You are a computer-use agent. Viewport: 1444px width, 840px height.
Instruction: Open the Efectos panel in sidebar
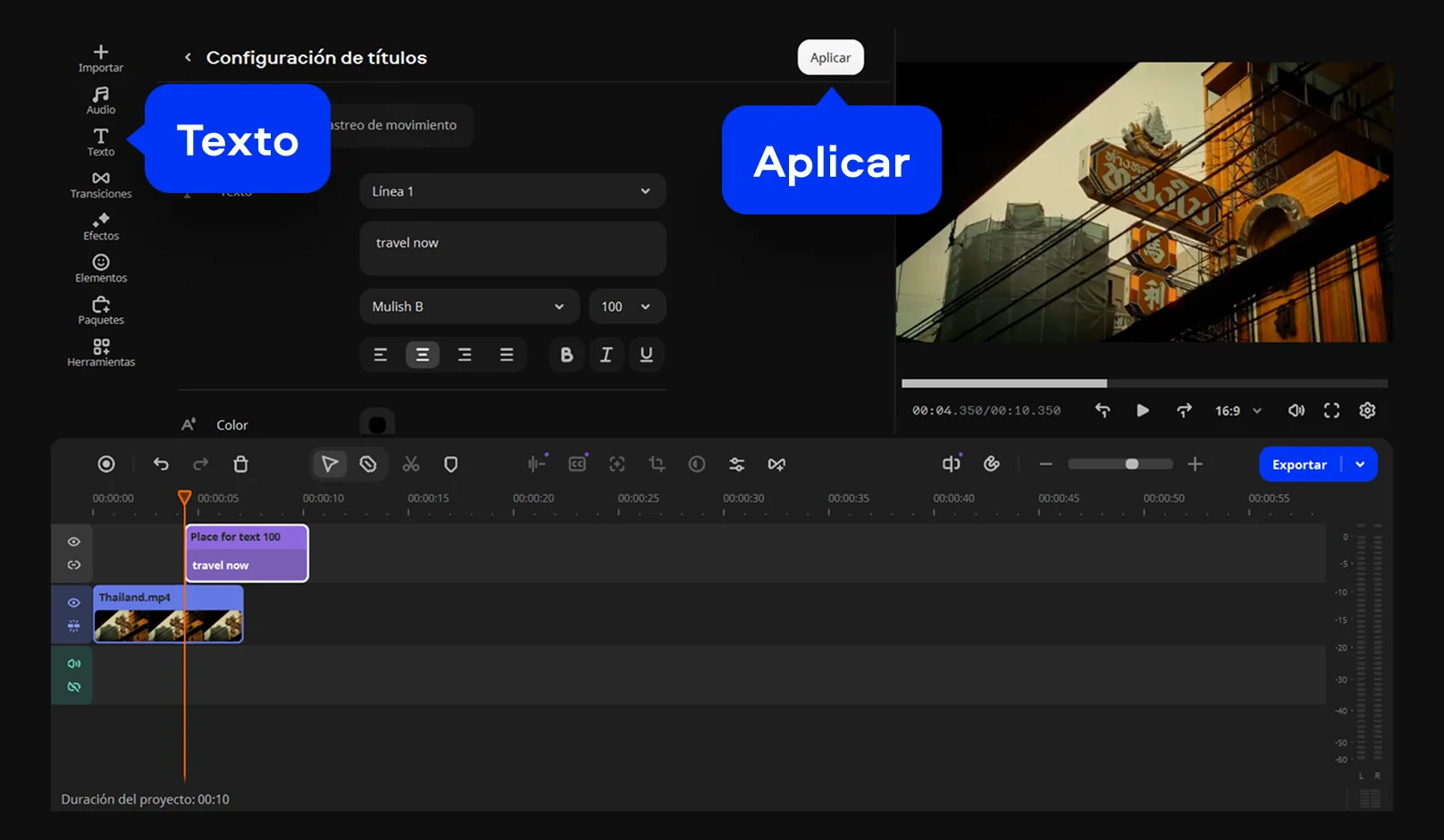click(x=101, y=227)
